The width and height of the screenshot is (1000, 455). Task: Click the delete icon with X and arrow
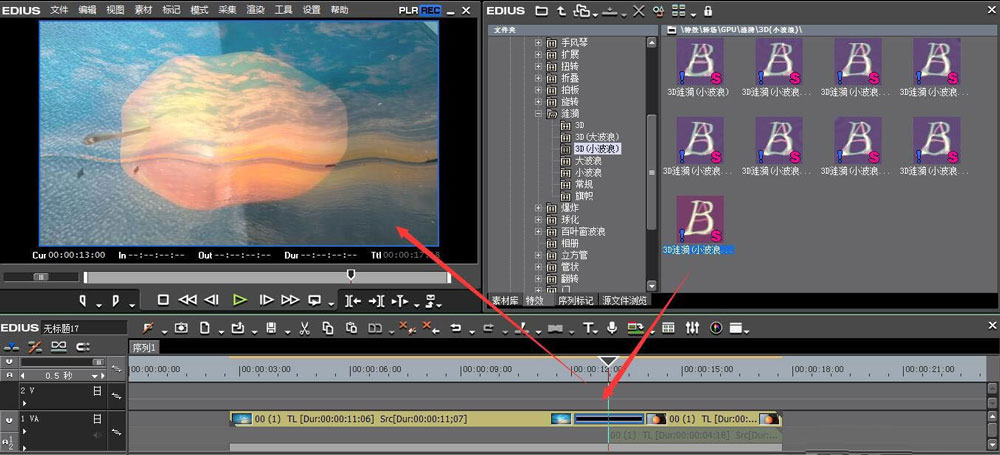(x=432, y=327)
